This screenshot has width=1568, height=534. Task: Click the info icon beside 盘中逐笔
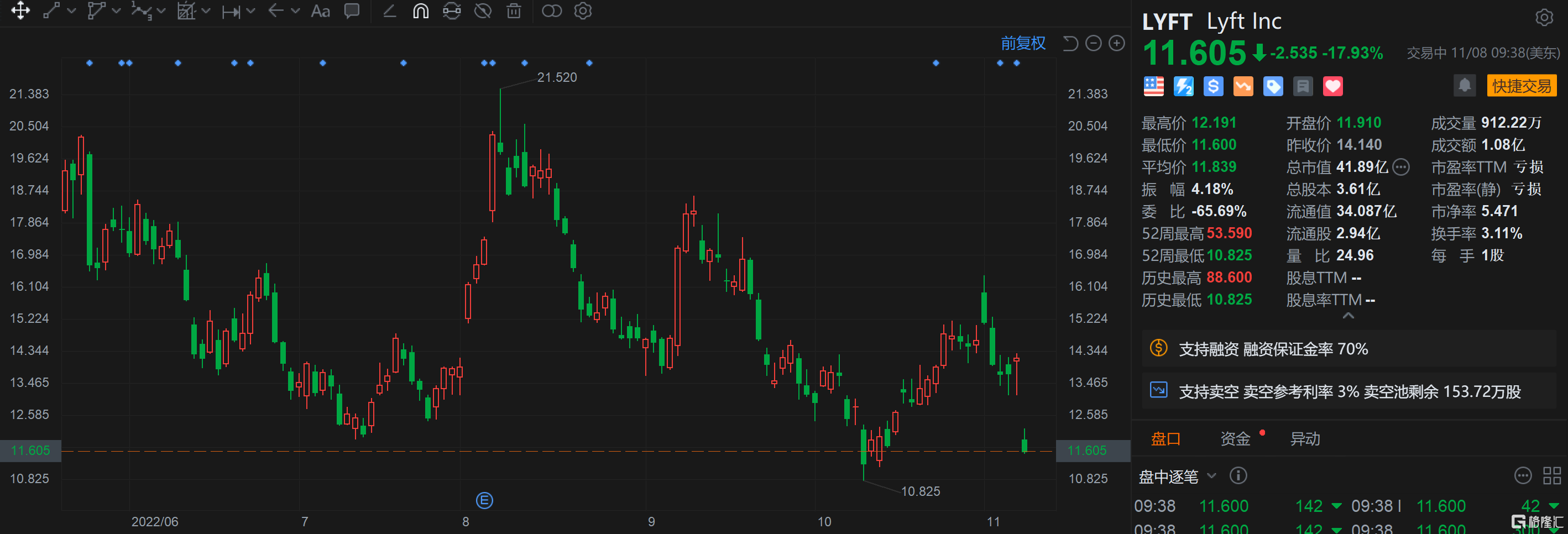[1238, 475]
